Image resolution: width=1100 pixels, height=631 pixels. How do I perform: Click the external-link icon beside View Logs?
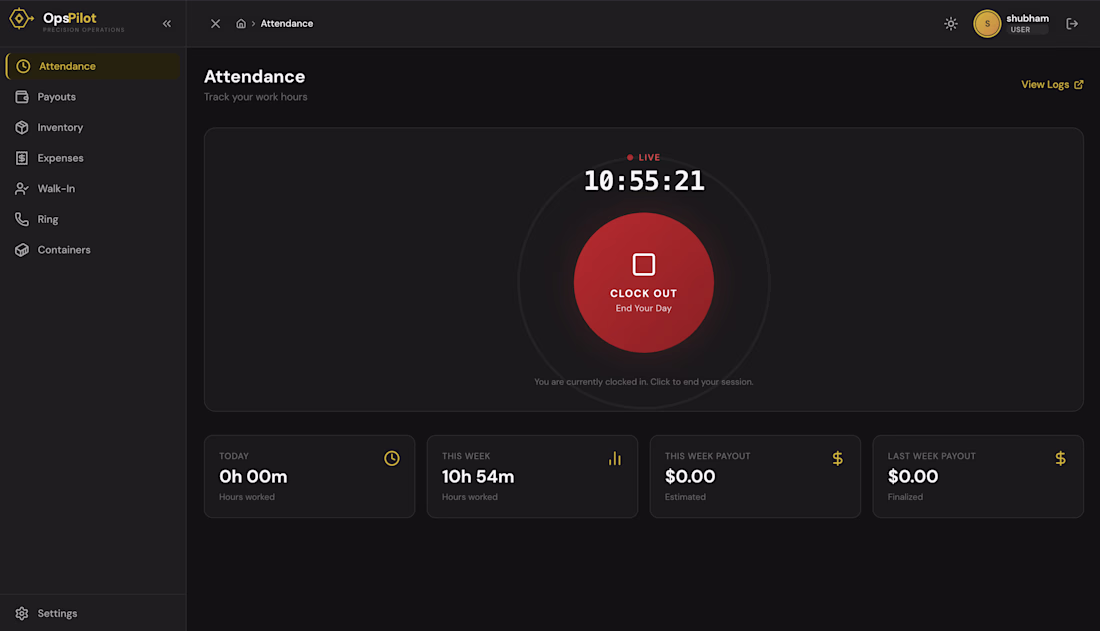pyautogui.click(x=1079, y=84)
